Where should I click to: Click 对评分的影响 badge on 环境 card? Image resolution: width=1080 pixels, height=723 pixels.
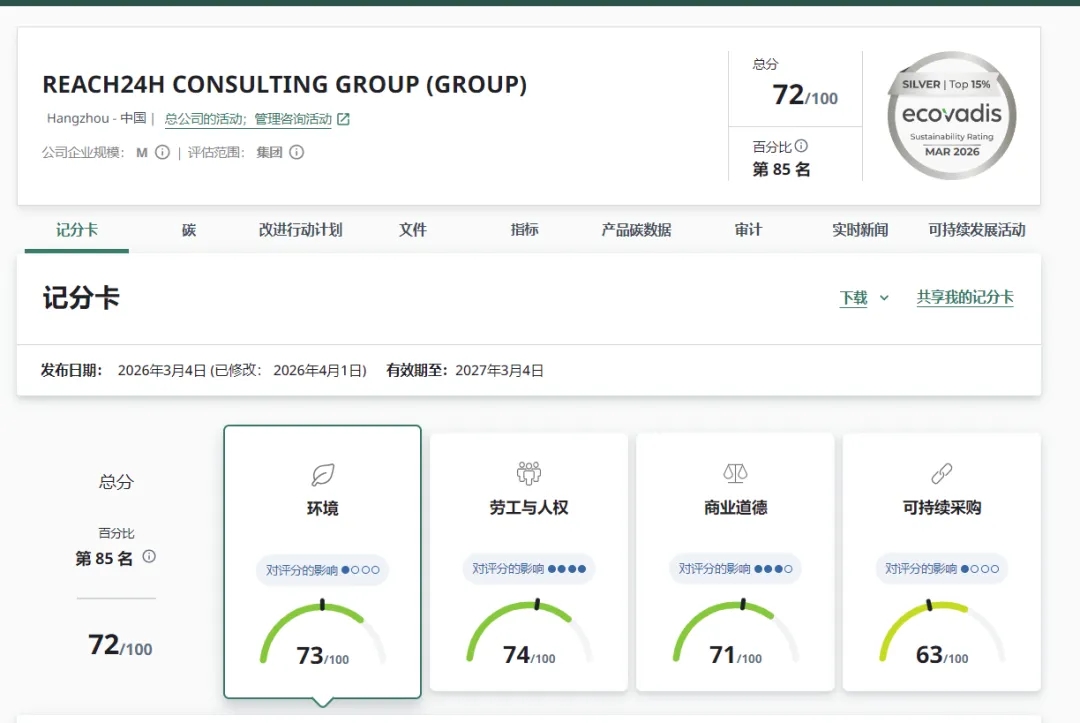pyautogui.click(x=322, y=570)
